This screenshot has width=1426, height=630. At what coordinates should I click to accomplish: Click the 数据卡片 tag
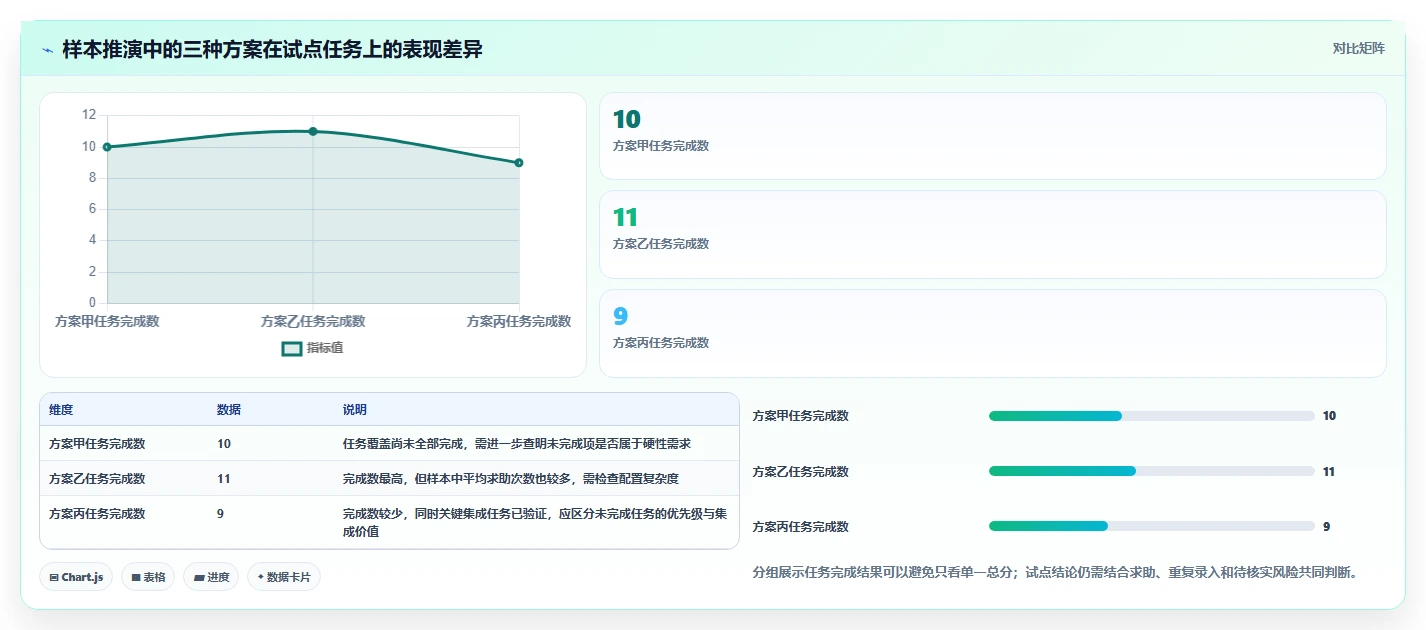coord(284,577)
